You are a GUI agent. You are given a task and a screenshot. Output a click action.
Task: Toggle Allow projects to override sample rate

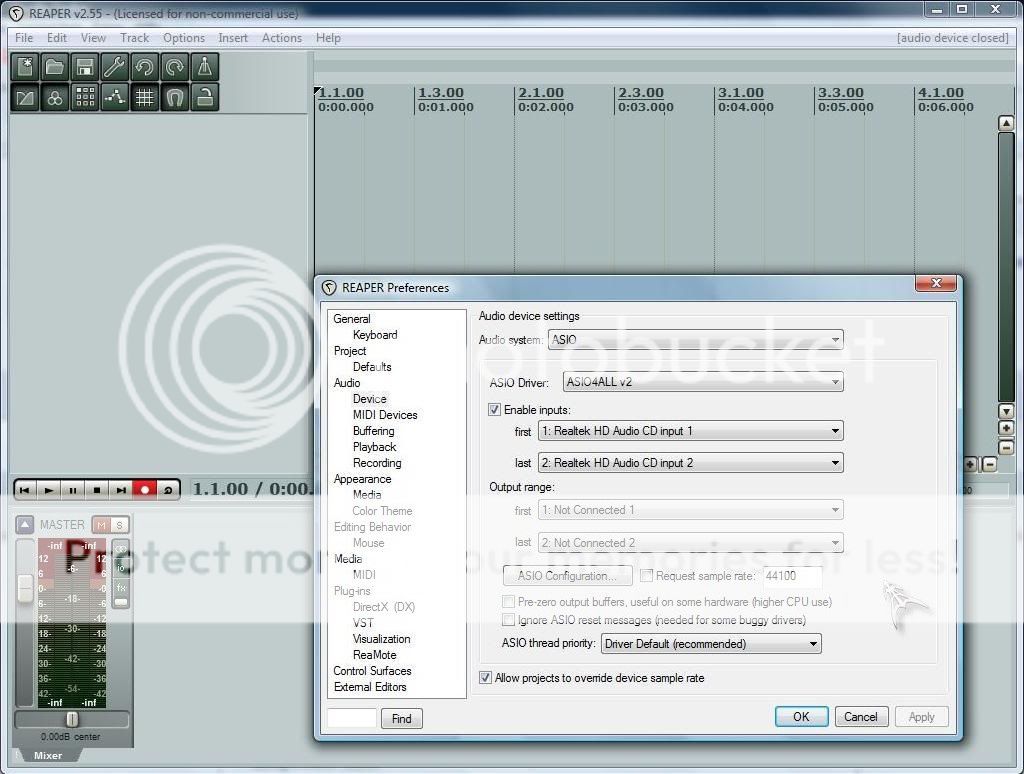485,677
